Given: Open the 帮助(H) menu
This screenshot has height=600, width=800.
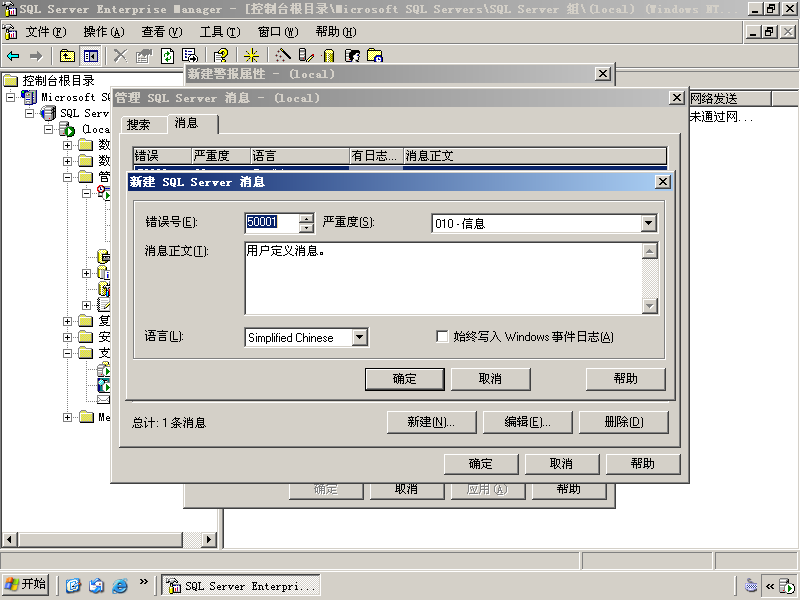Looking at the screenshot, I should coord(336,32).
